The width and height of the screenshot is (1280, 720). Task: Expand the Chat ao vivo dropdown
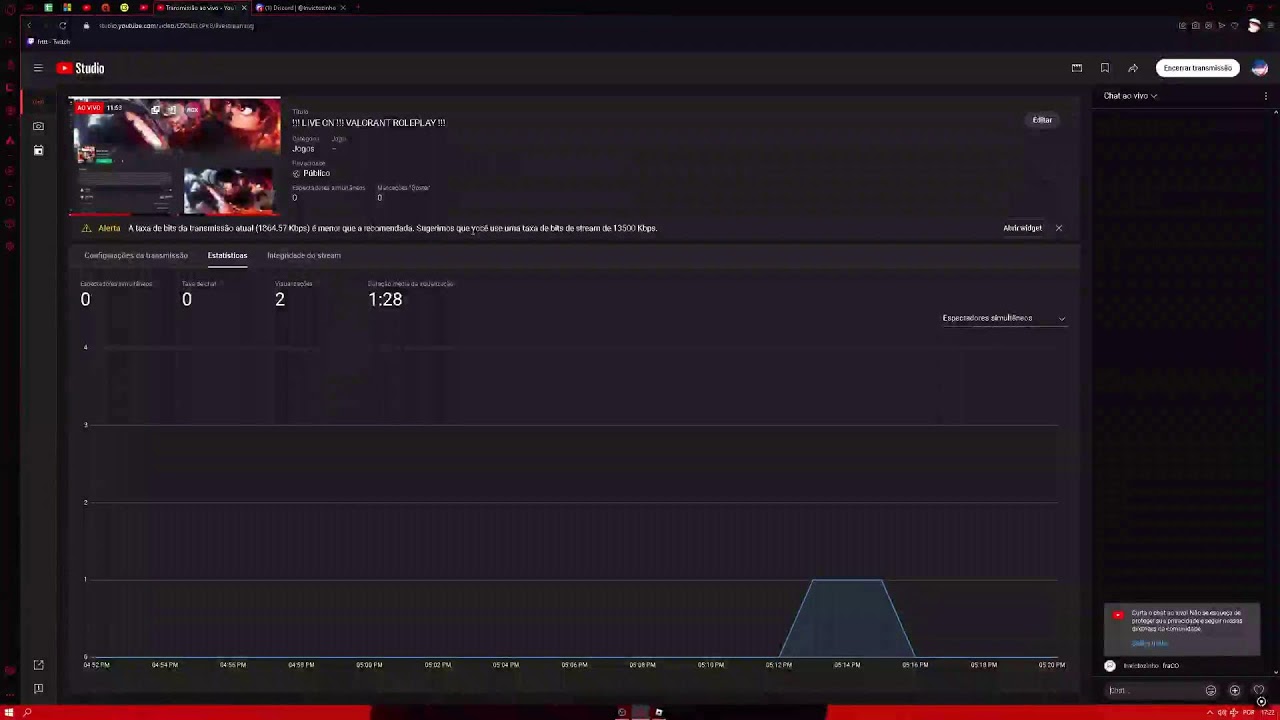pyautogui.click(x=1130, y=96)
